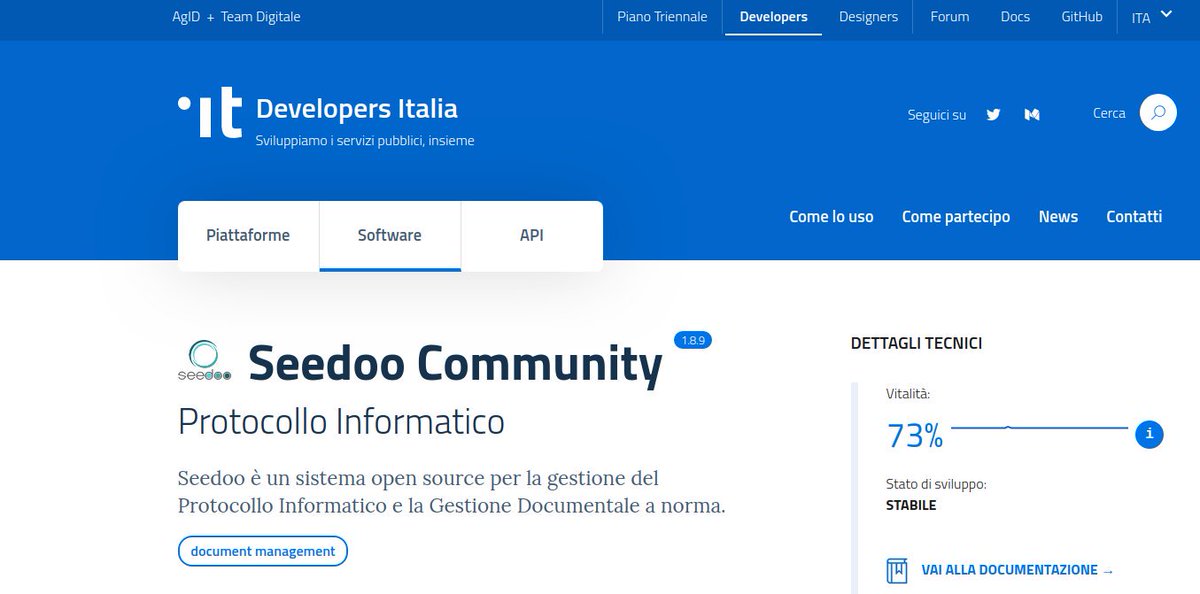
Task: Go to the Designers top link
Action: pyautogui.click(x=868, y=17)
